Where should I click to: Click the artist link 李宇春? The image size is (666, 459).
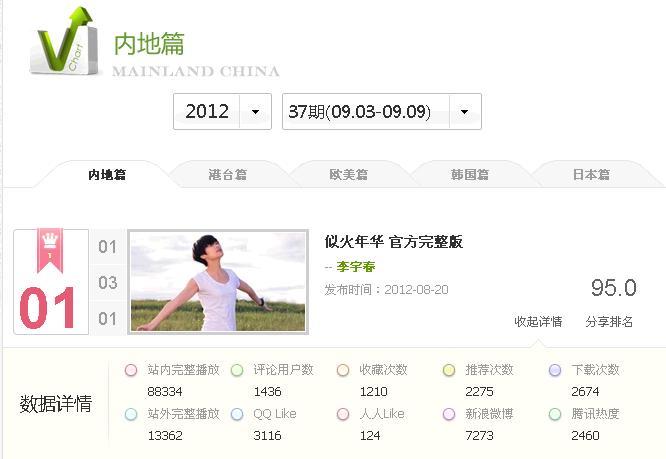point(356,267)
